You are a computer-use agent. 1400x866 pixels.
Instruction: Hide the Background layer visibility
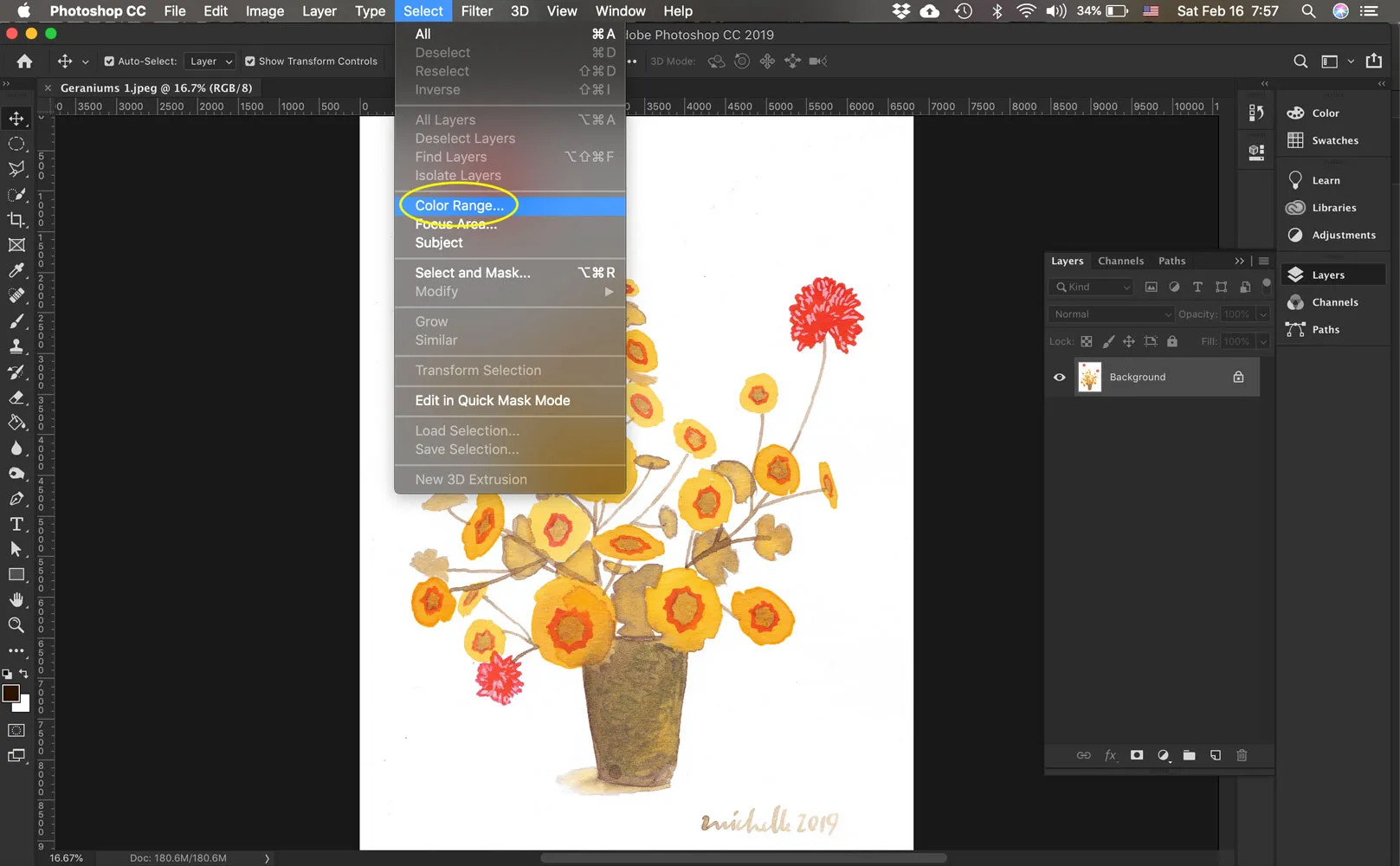pyautogui.click(x=1059, y=378)
